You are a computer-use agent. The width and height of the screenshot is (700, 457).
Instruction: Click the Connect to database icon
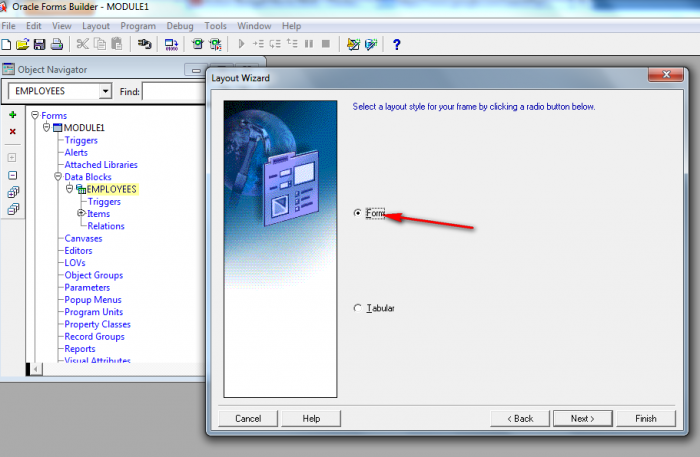(x=145, y=44)
